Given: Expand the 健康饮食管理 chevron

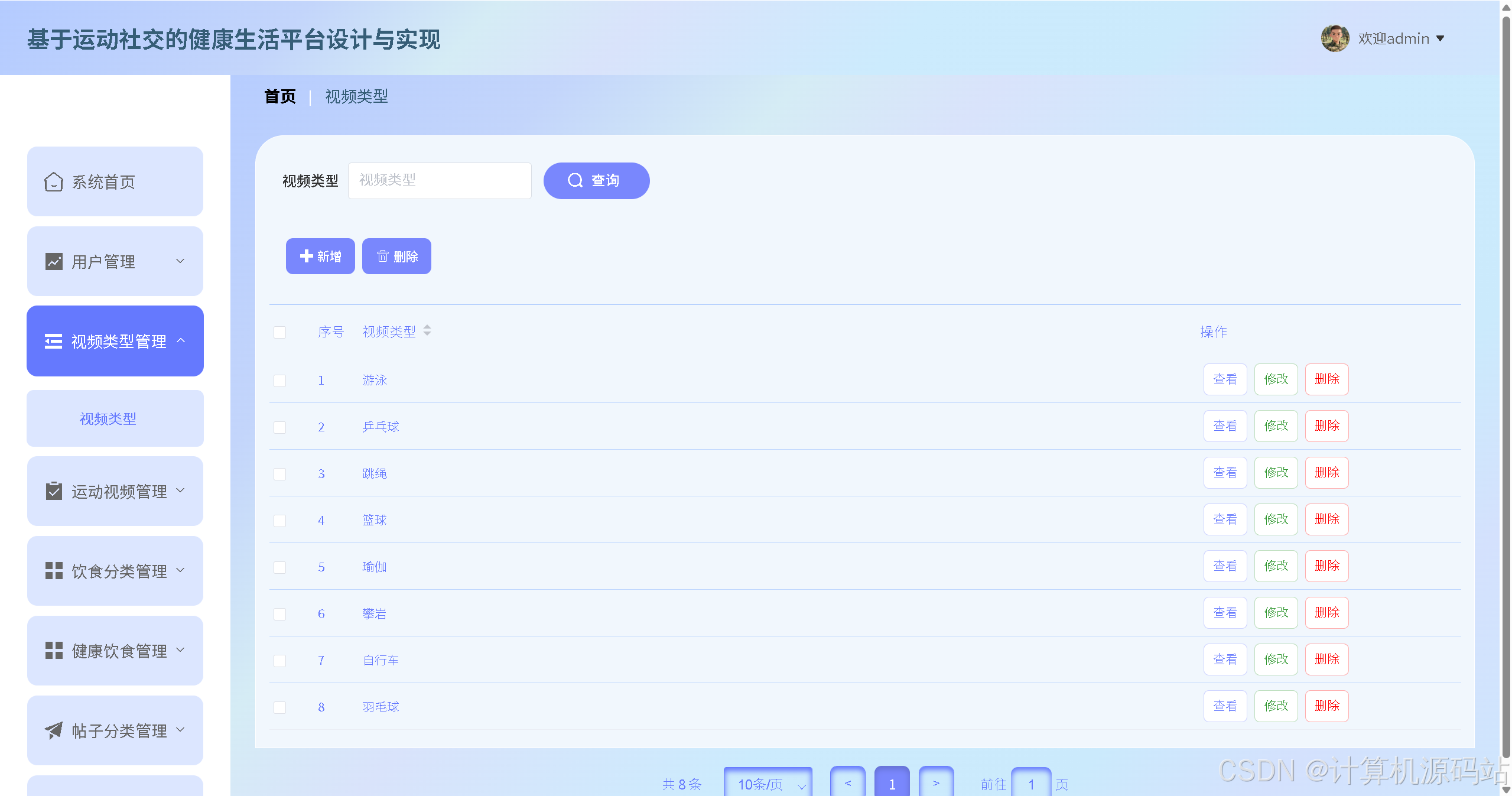Looking at the screenshot, I should tap(181, 650).
